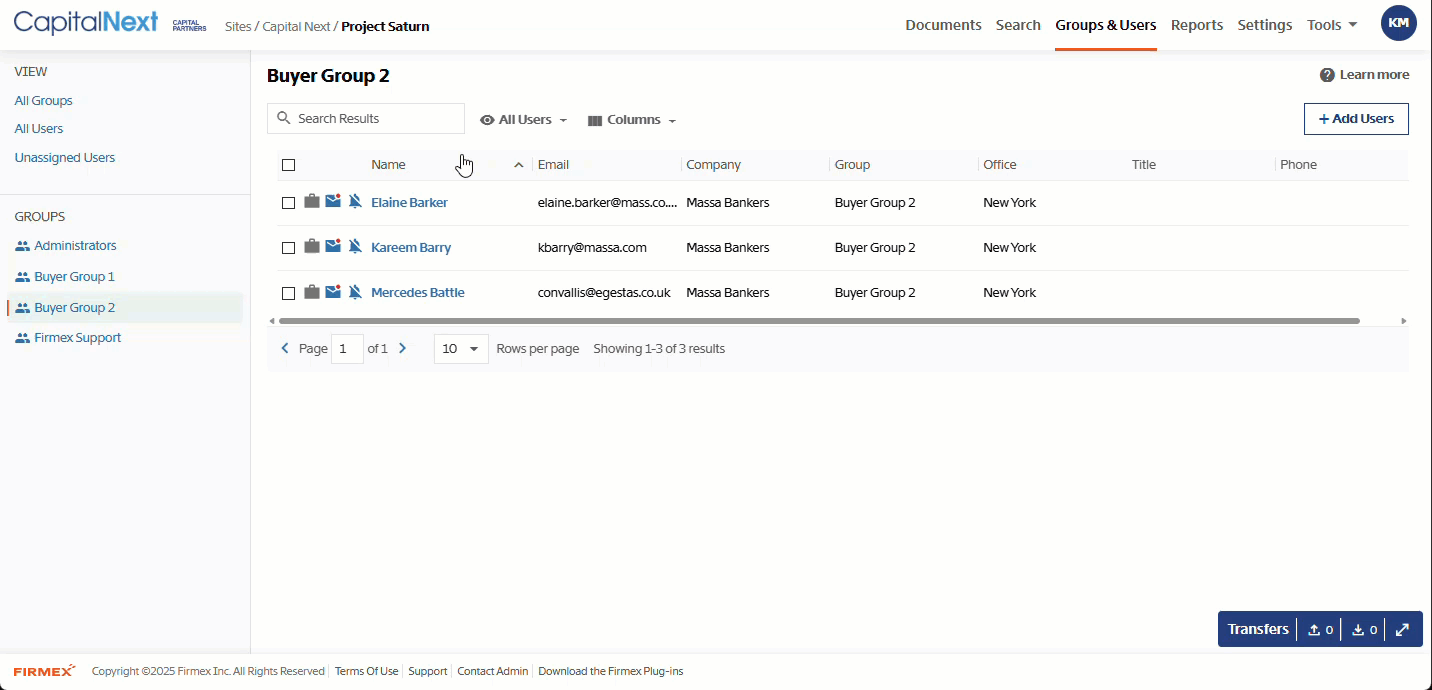Click the muted bell icon for Elaine Barker
The image size is (1432, 690).
click(x=355, y=202)
